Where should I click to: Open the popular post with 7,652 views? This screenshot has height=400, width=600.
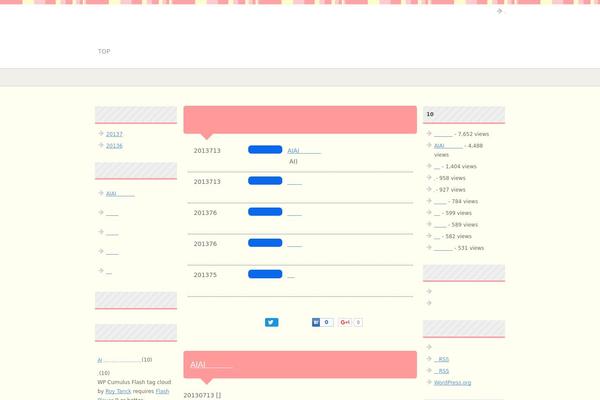[443, 134]
